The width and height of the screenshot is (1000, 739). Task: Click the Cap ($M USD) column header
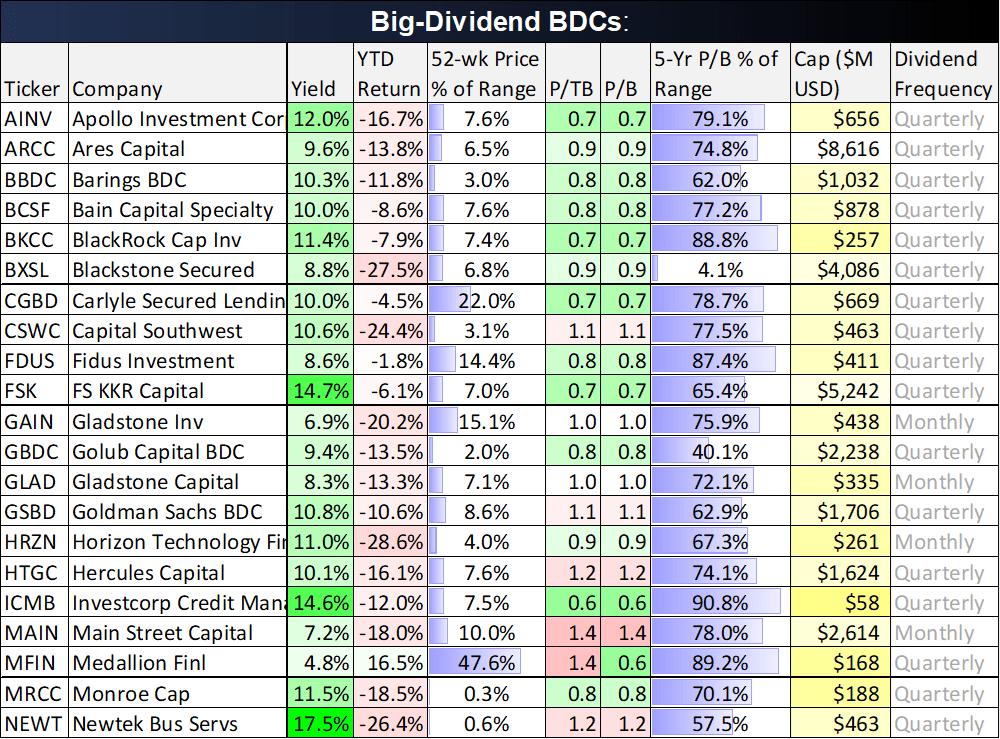[840, 73]
